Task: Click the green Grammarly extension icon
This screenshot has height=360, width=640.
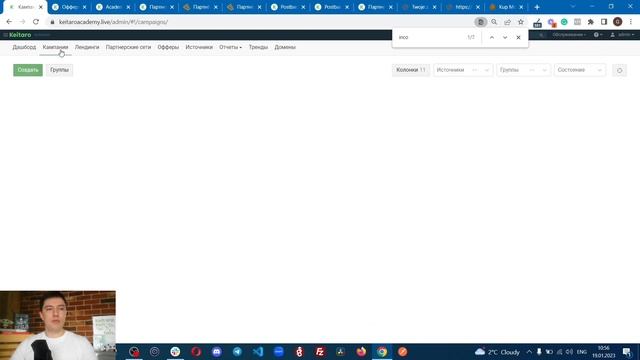Action: [564, 22]
